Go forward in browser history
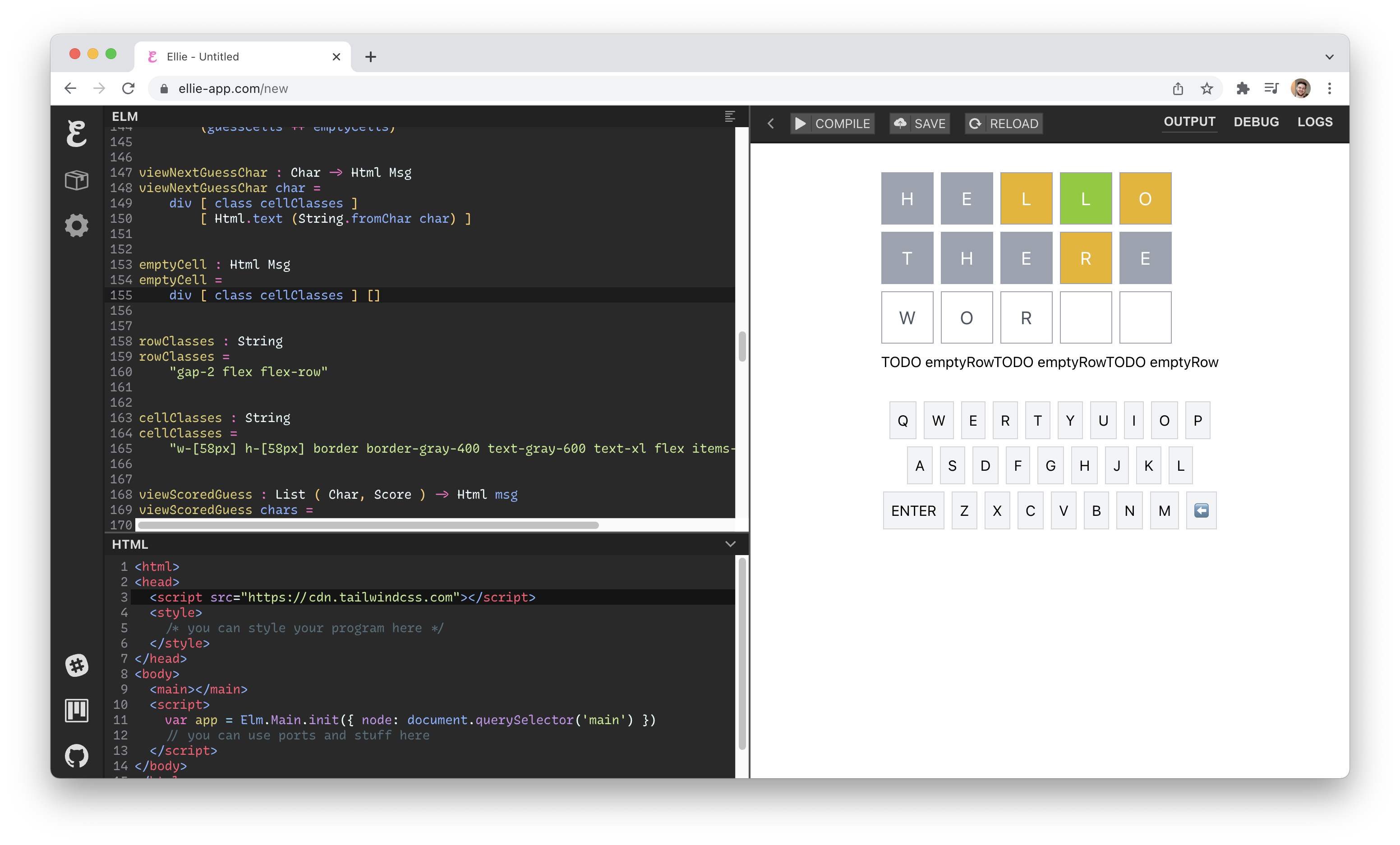 coord(99,88)
